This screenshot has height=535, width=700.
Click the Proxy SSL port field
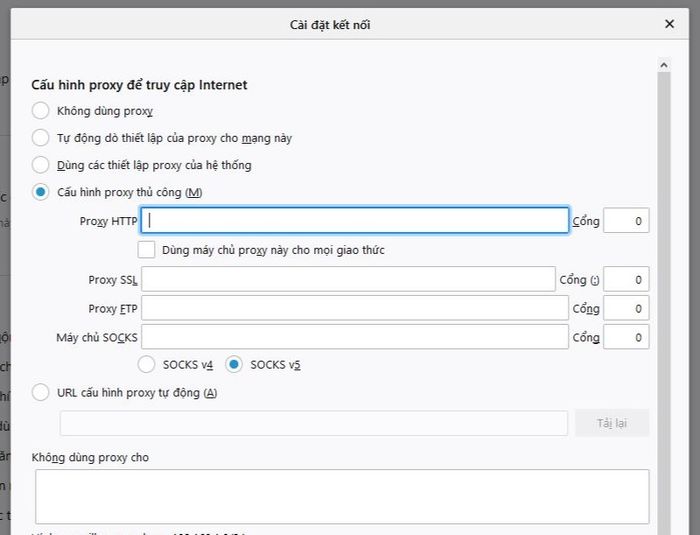(x=626, y=279)
